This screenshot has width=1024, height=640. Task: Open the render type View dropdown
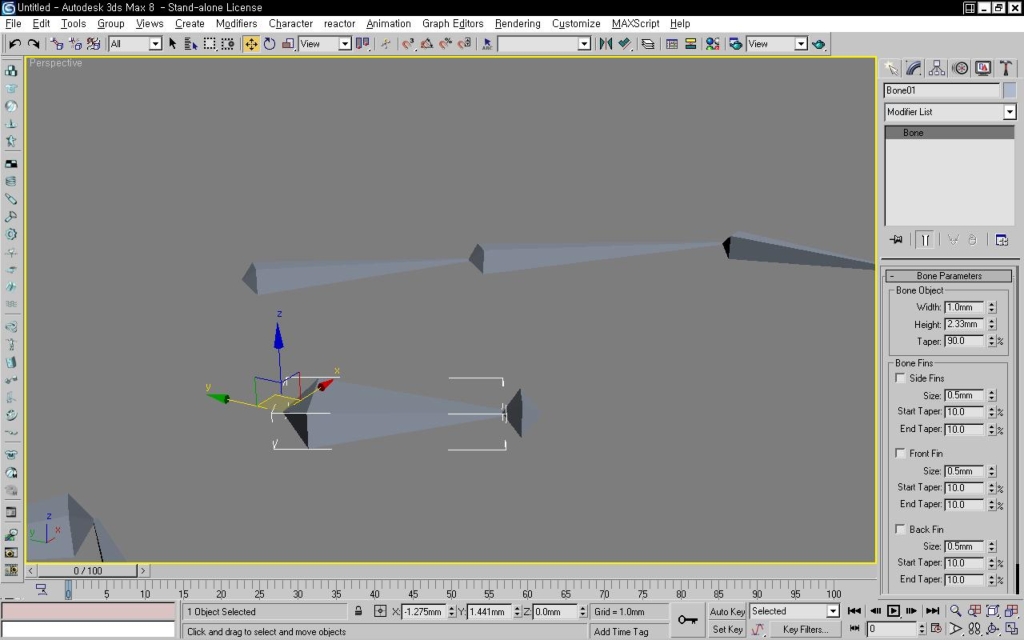(x=801, y=44)
